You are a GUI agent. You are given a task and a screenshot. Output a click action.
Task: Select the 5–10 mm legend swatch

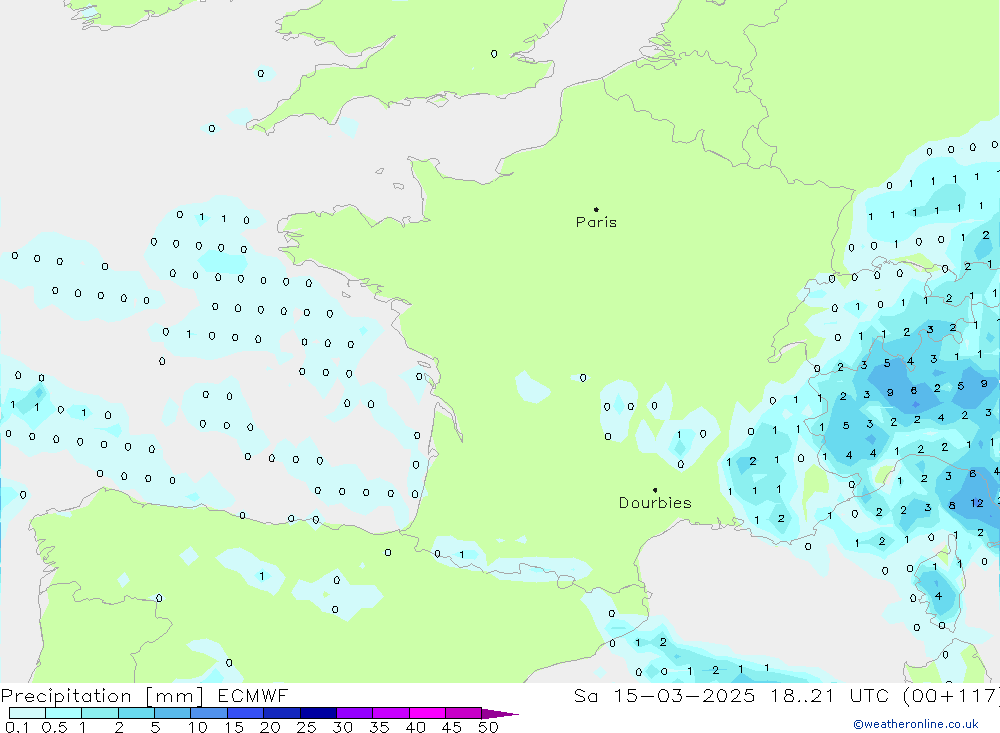172,713
